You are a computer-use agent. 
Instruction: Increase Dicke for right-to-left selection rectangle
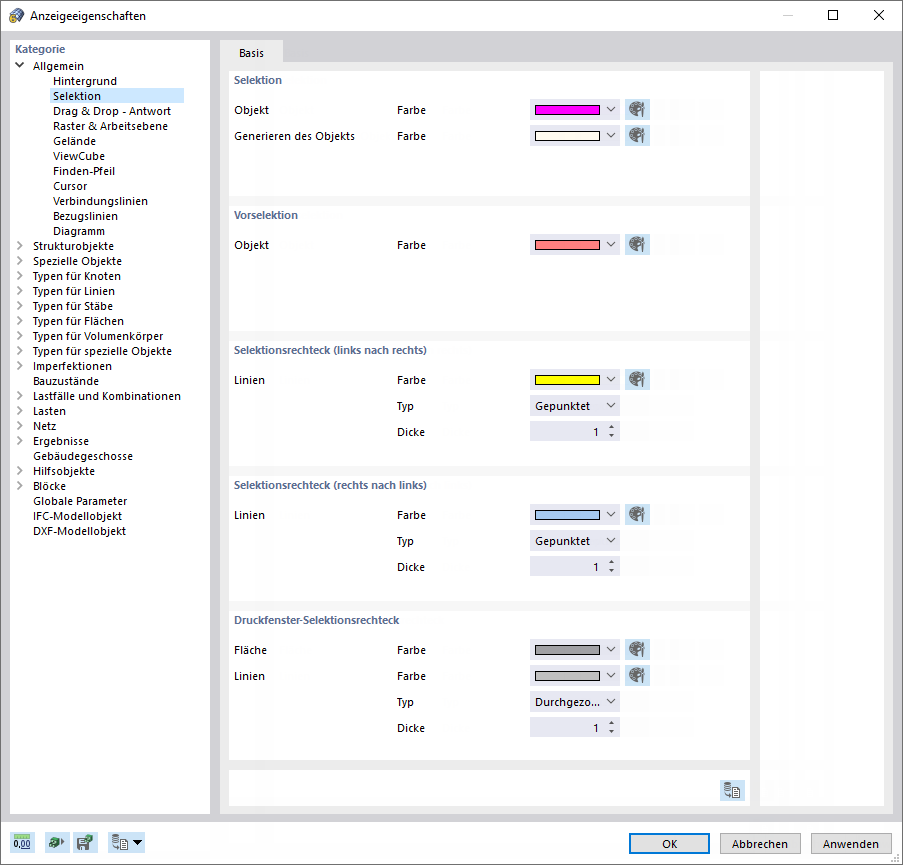[x=611, y=562]
